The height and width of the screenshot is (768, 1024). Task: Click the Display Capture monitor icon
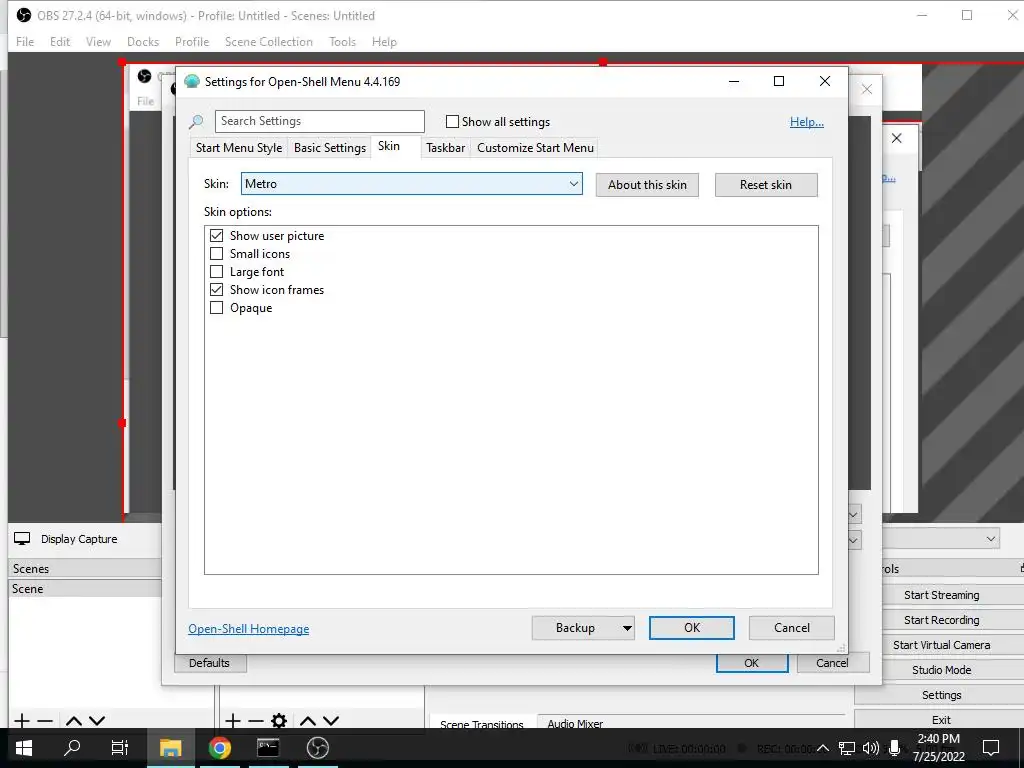pos(22,539)
